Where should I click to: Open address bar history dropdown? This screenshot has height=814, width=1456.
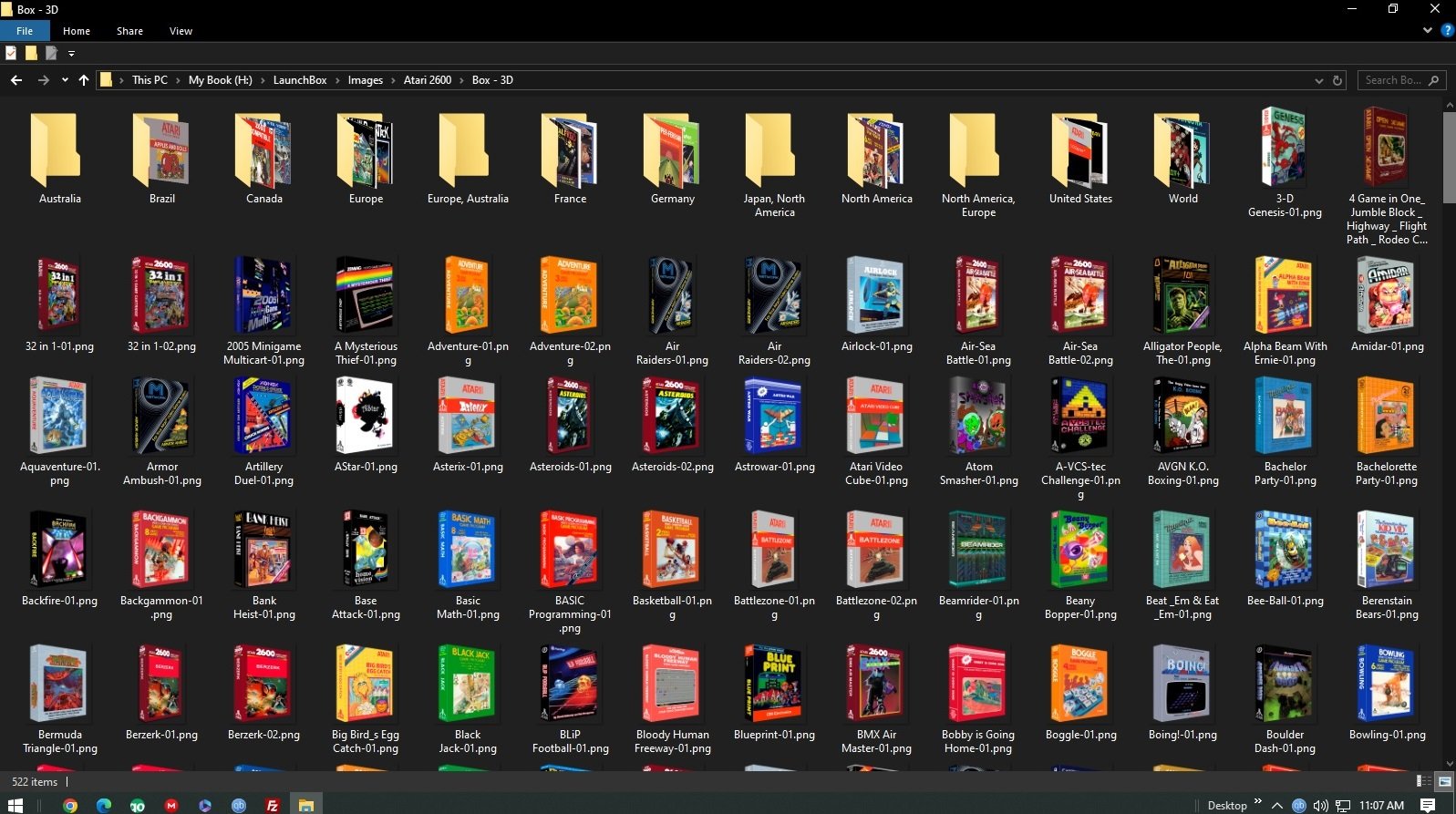[1318, 80]
